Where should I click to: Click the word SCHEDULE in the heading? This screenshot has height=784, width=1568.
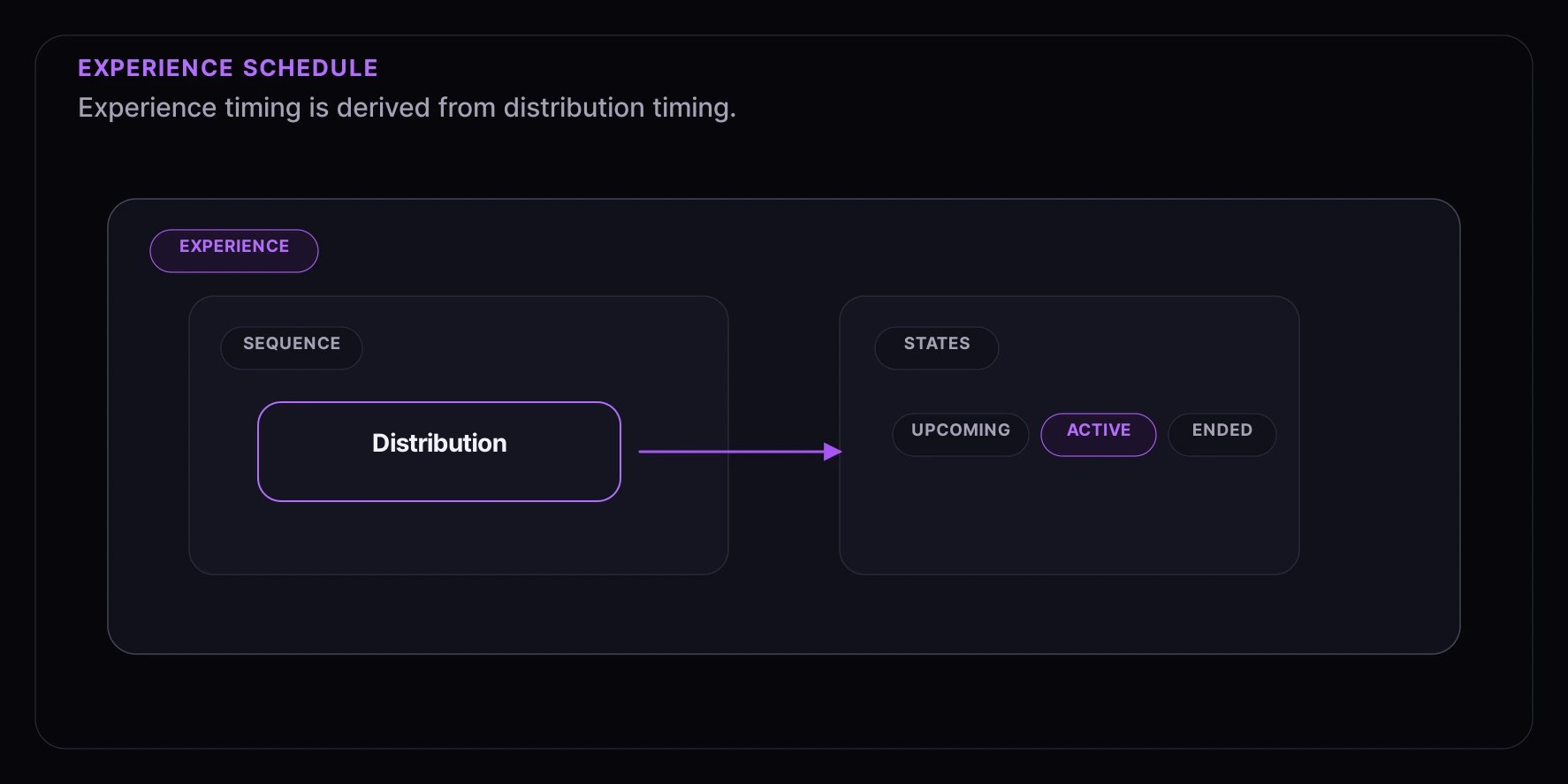310,68
